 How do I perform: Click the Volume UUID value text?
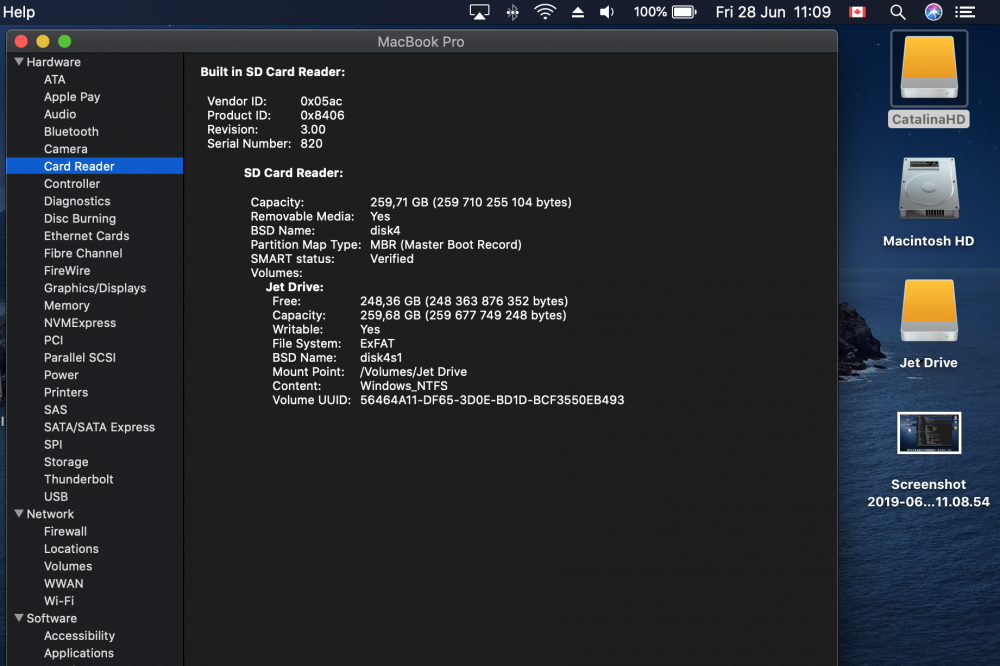492,400
